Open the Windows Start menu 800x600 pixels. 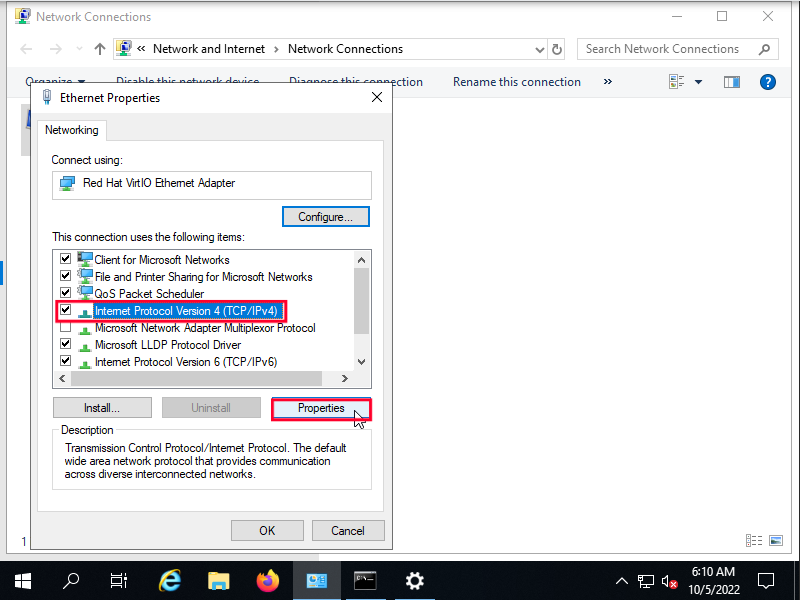pyautogui.click(x=22, y=581)
